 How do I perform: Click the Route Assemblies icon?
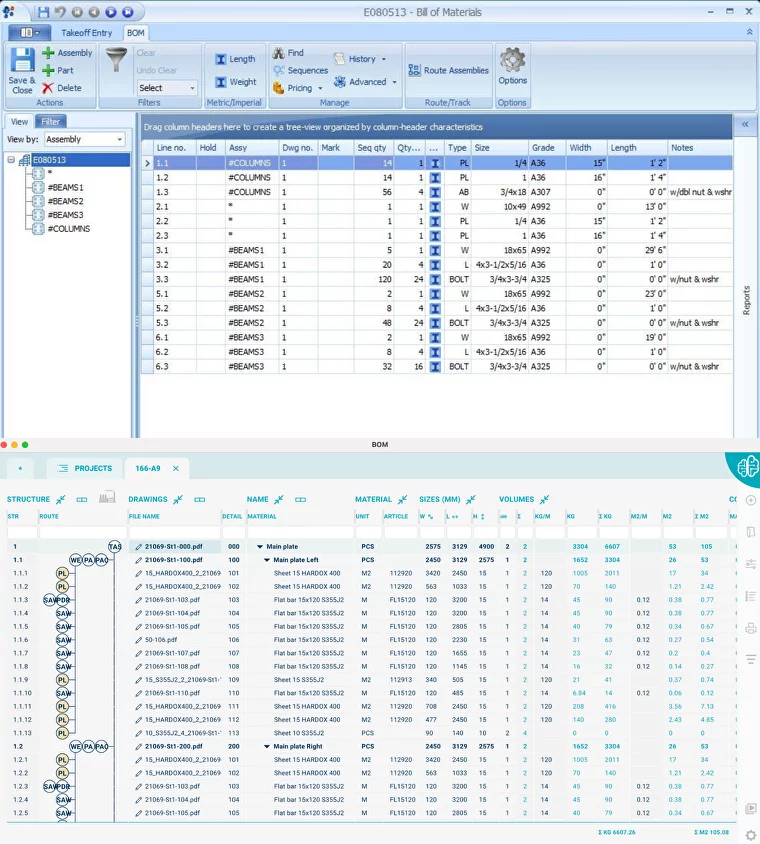pyautogui.click(x=414, y=71)
